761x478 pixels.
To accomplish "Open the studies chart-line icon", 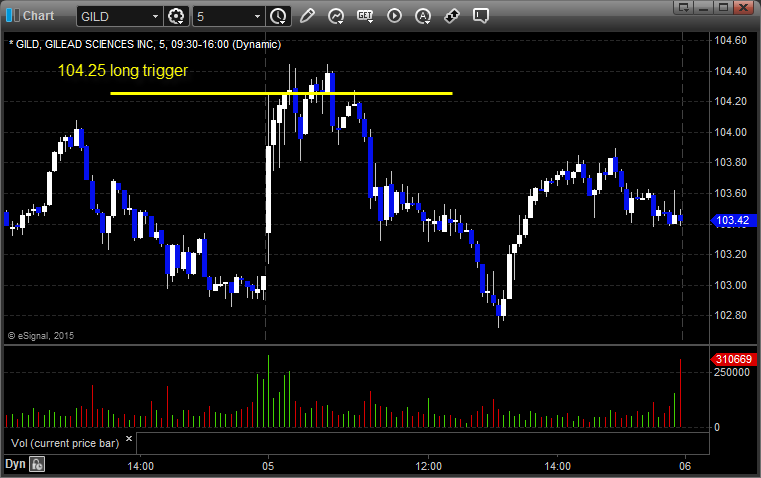I will [x=336, y=16].
